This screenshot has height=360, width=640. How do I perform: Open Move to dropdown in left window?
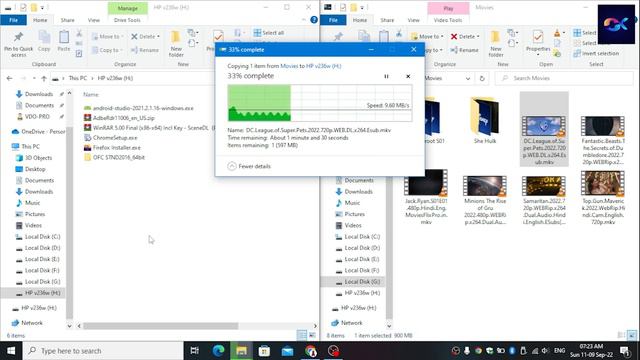point(107,36)
